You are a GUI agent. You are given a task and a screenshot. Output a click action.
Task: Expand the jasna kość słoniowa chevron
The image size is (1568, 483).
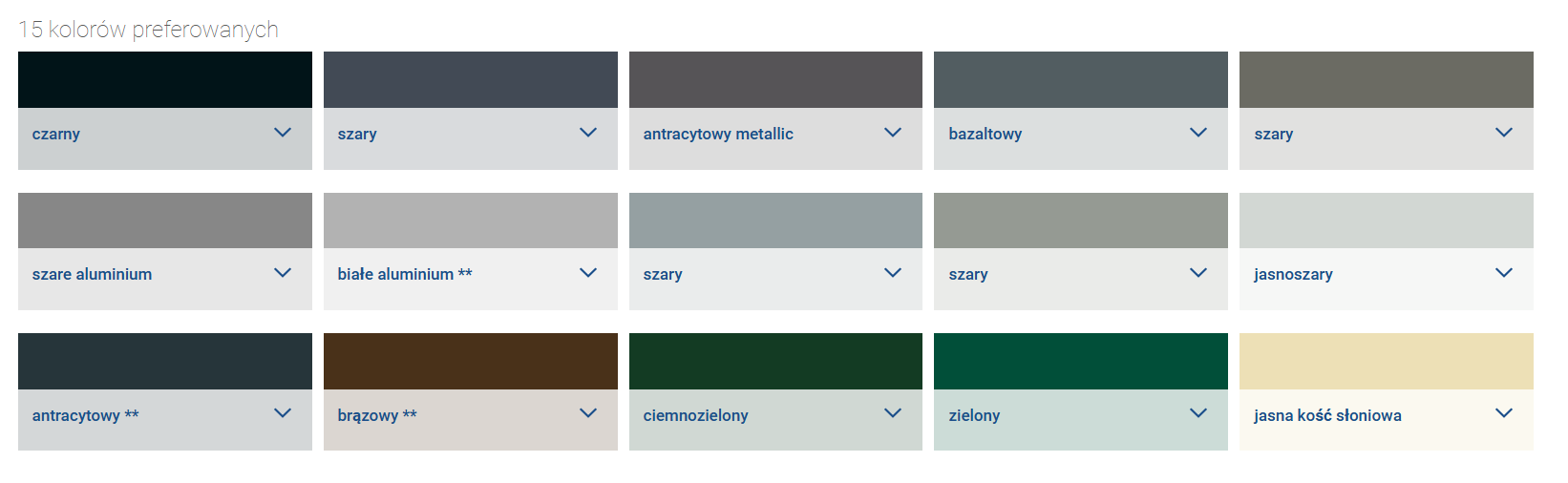[x=1504, y=413]
